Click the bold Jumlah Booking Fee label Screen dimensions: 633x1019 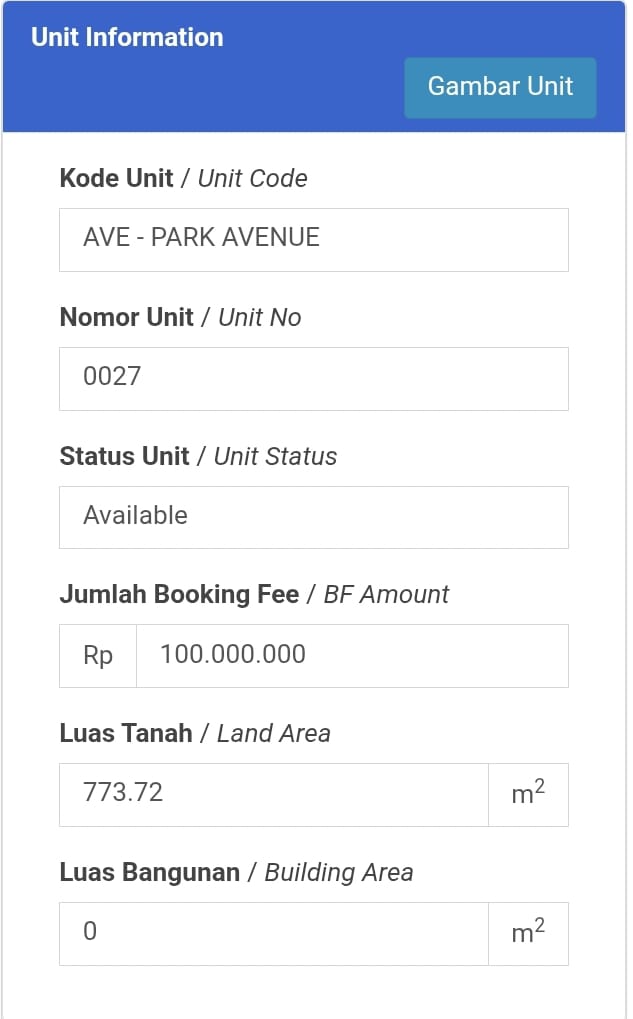point(179,595)
